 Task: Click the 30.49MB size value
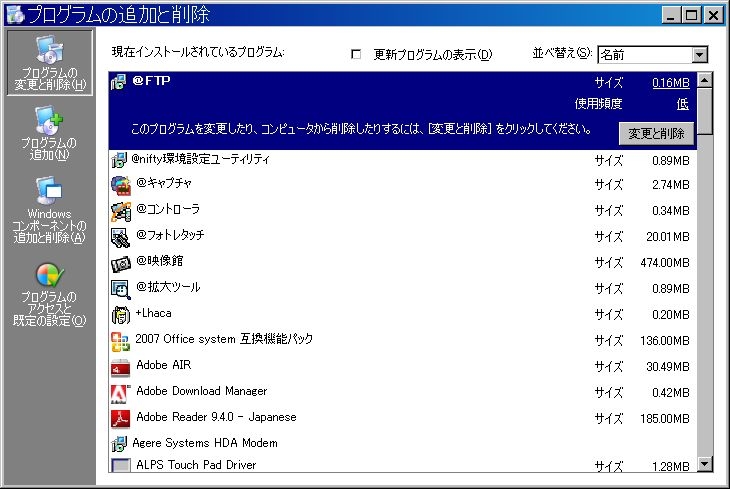(668, 367)
